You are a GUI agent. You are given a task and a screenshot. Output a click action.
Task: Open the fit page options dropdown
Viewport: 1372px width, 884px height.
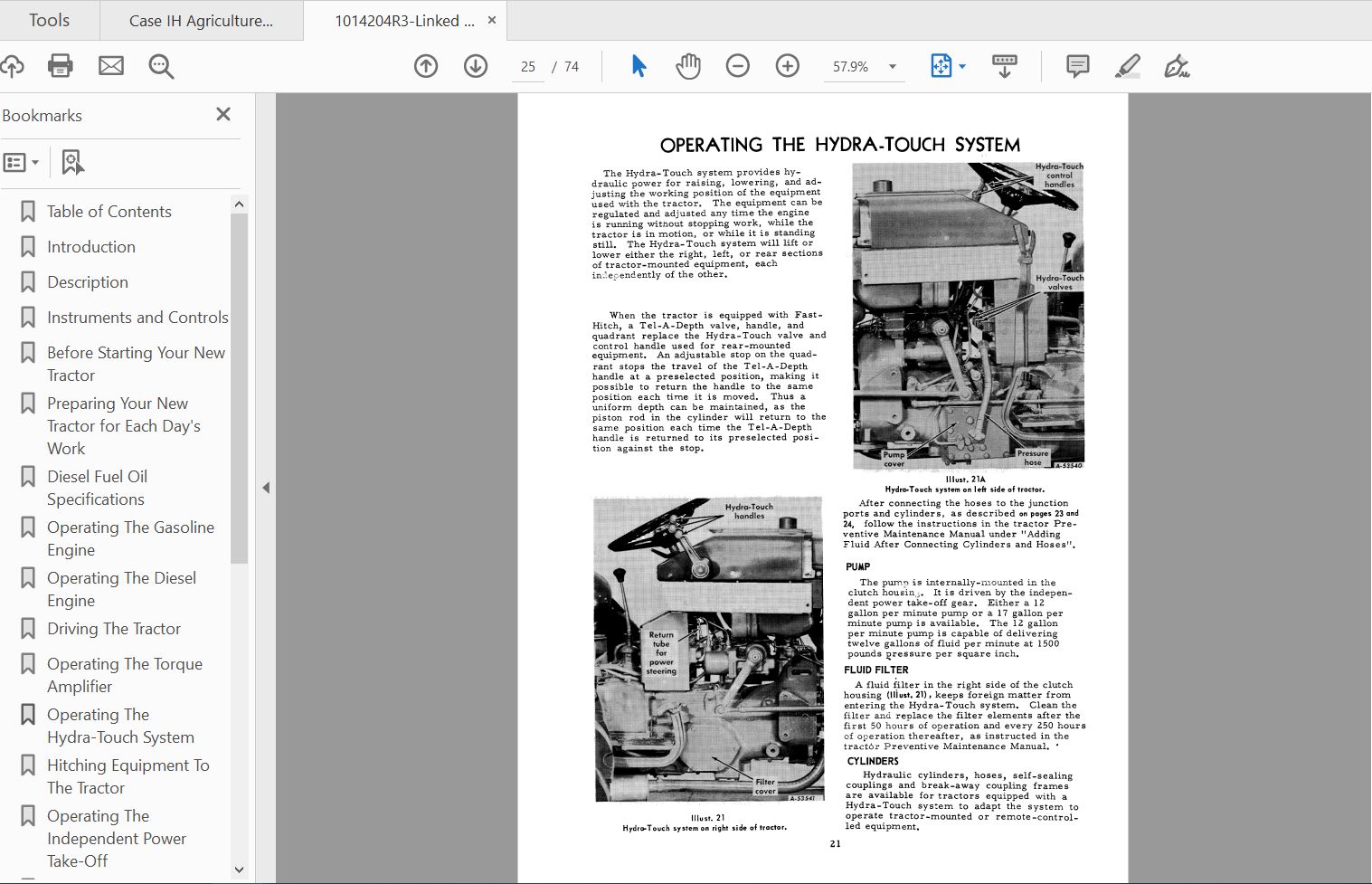coord(962,67)
